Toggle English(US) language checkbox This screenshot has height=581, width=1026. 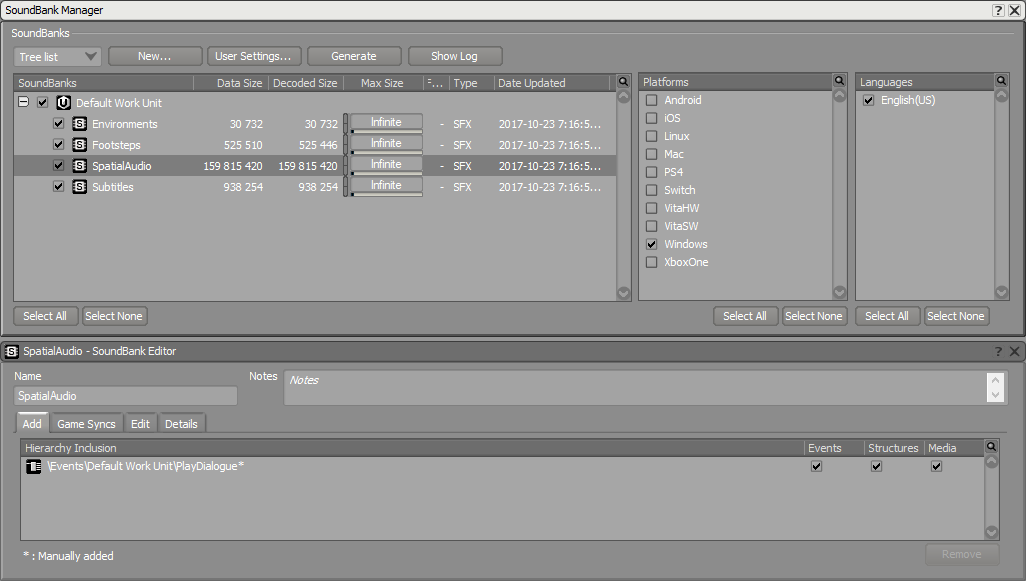868,100
